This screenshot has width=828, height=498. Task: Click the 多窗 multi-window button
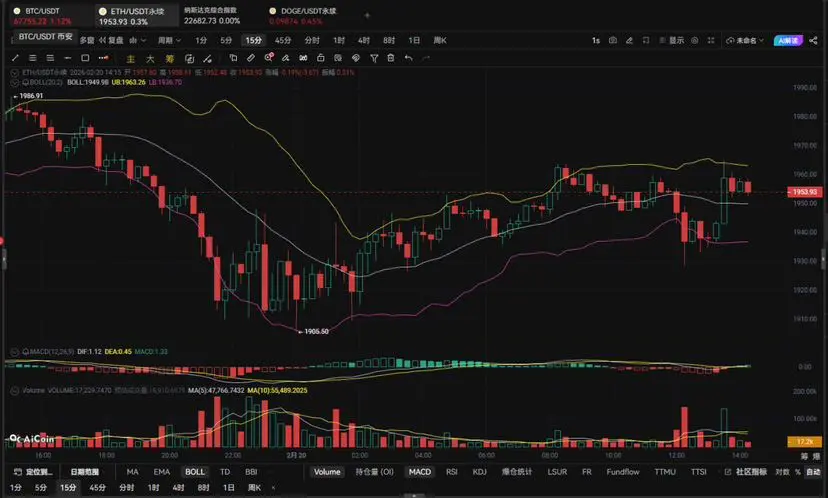[x=87, y=40]
